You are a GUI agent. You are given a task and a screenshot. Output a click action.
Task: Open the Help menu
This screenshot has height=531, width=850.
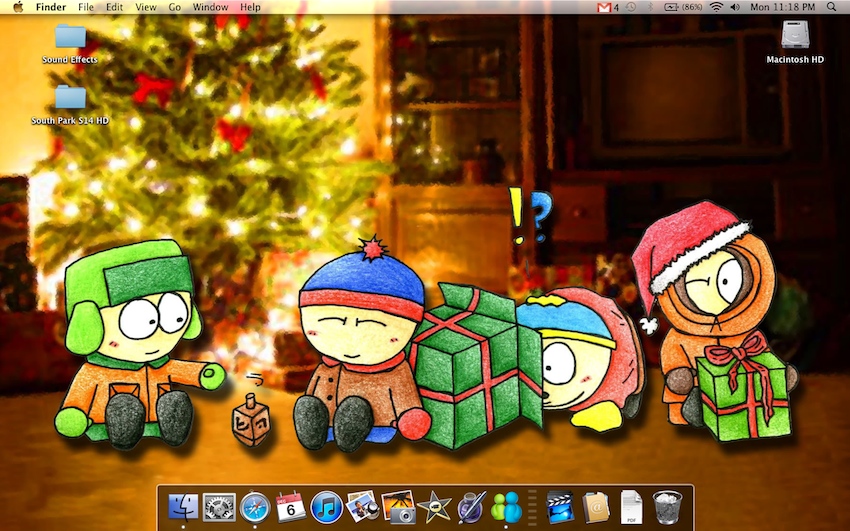click(x=250, y=7)
